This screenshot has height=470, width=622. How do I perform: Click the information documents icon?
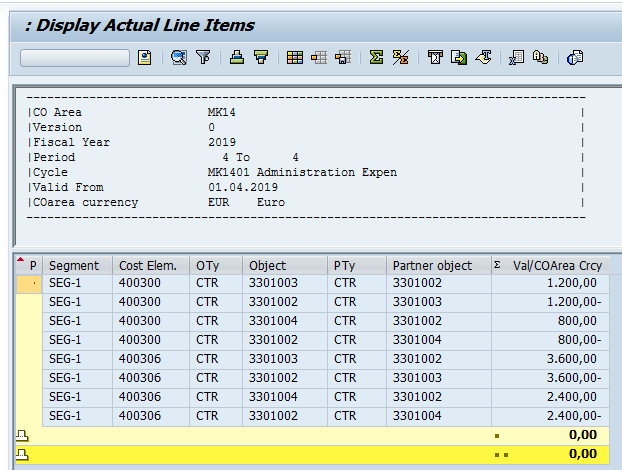click(x=574, y=58)
